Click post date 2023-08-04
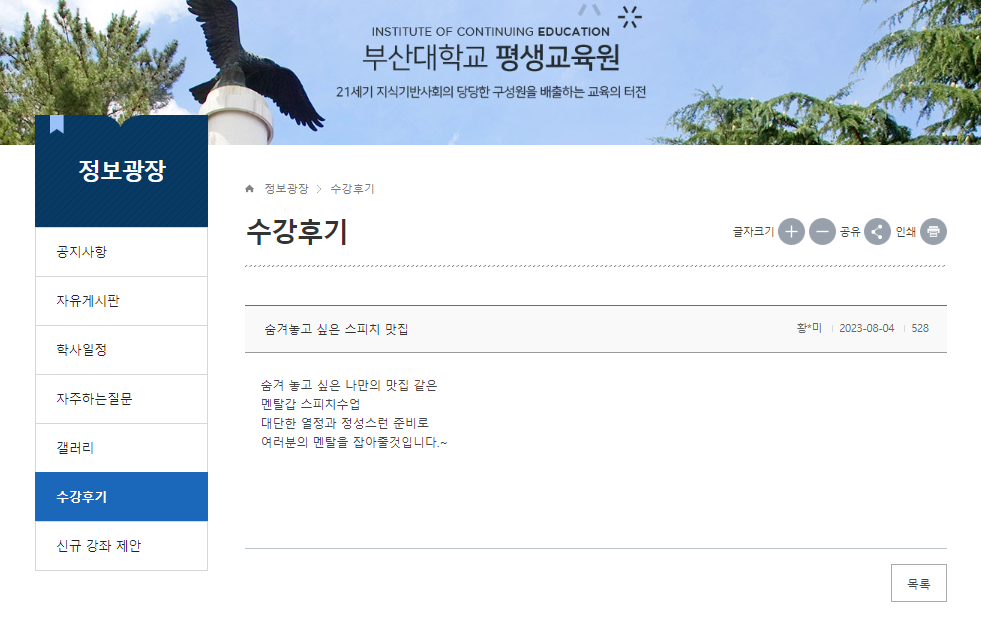The width and height of the screenshot is (981, 622). coord(867,328)
